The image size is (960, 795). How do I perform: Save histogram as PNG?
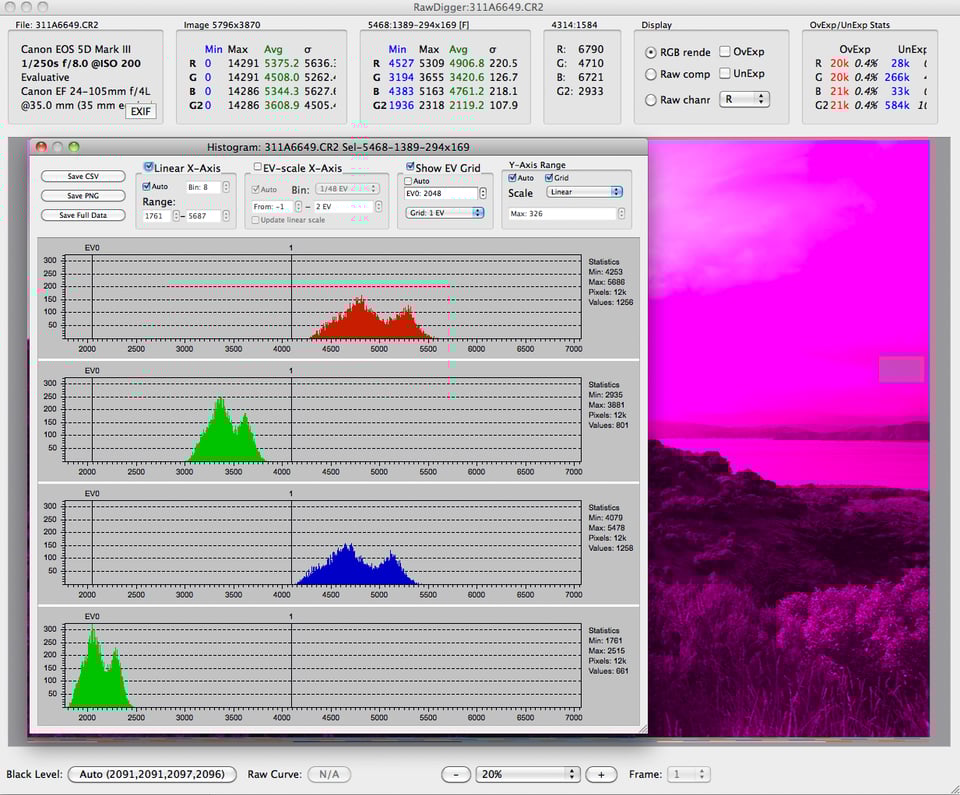83,196
